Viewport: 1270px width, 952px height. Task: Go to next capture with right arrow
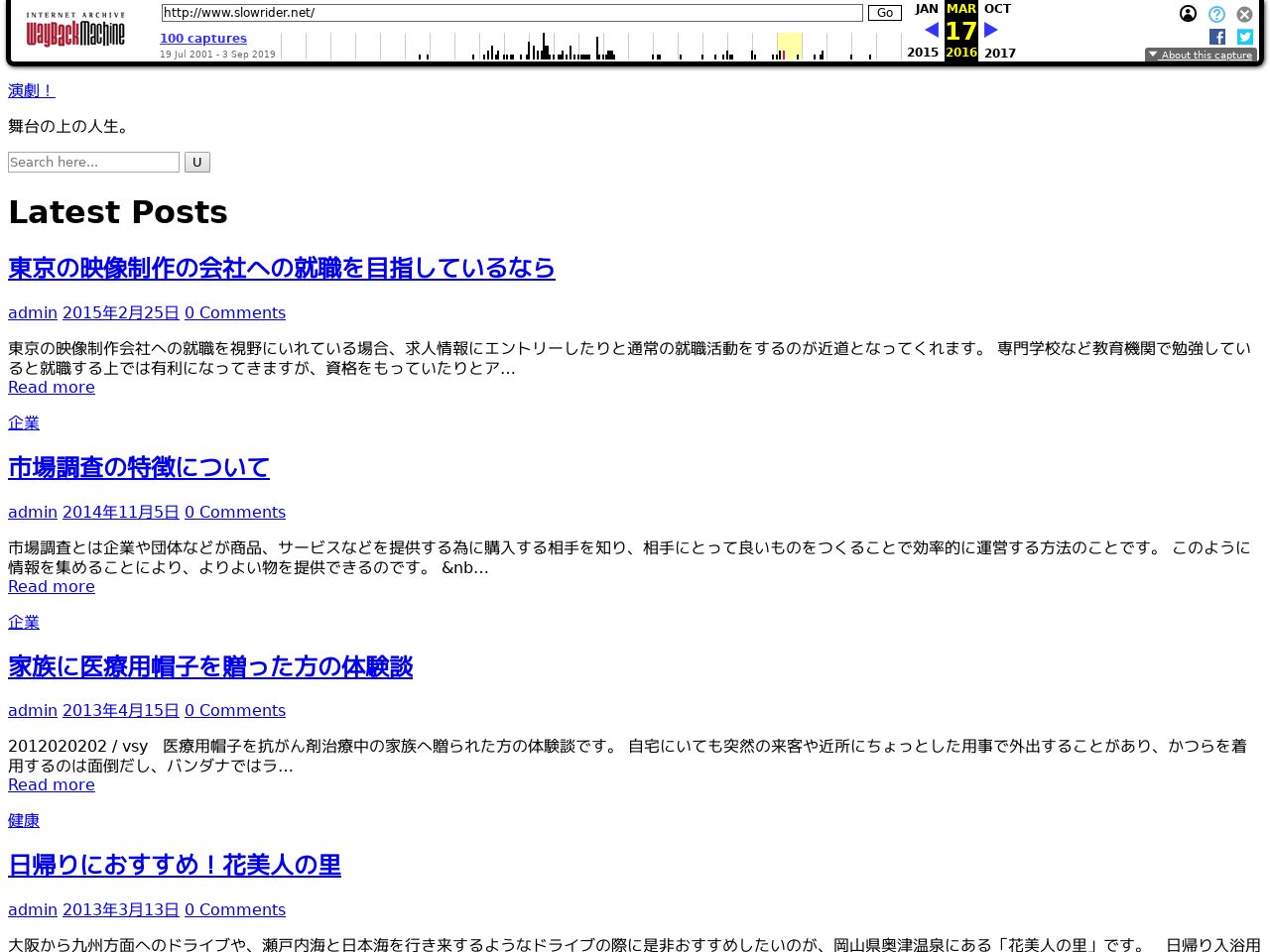point(990,30)
